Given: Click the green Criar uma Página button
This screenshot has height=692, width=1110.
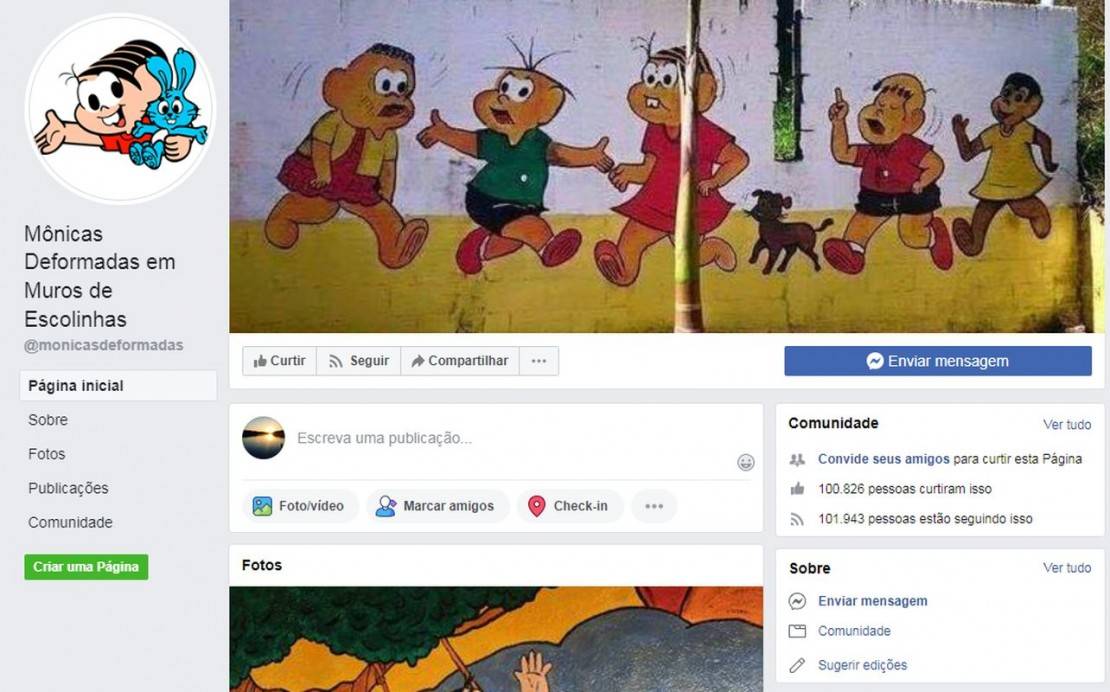Looking at the screenshot, I should [86, 567].
